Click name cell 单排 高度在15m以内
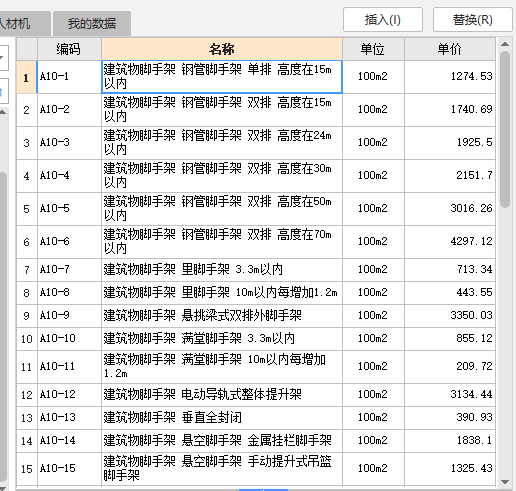 222,77
